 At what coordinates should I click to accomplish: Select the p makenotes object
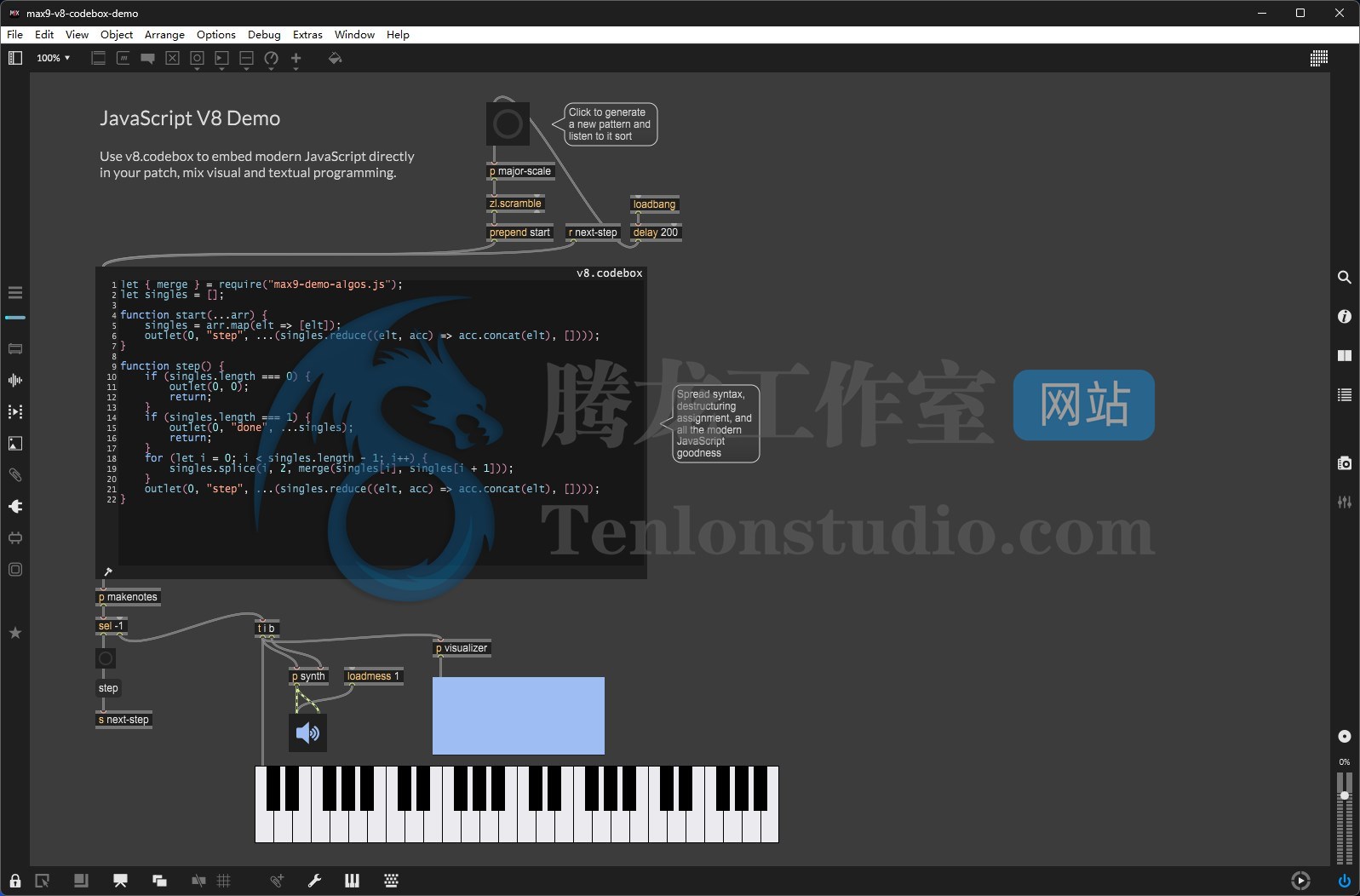pyautogui.click(x=129, y=597)
